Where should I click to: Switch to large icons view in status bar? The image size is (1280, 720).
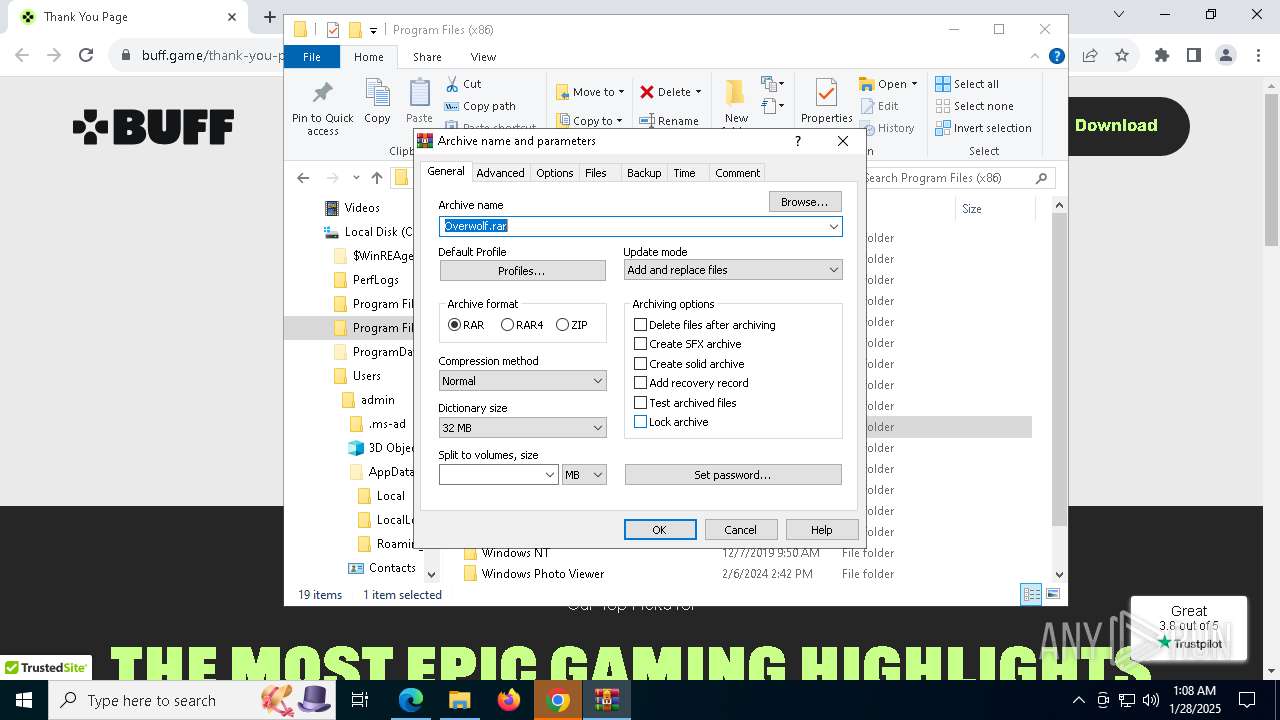click(1052, 594)
